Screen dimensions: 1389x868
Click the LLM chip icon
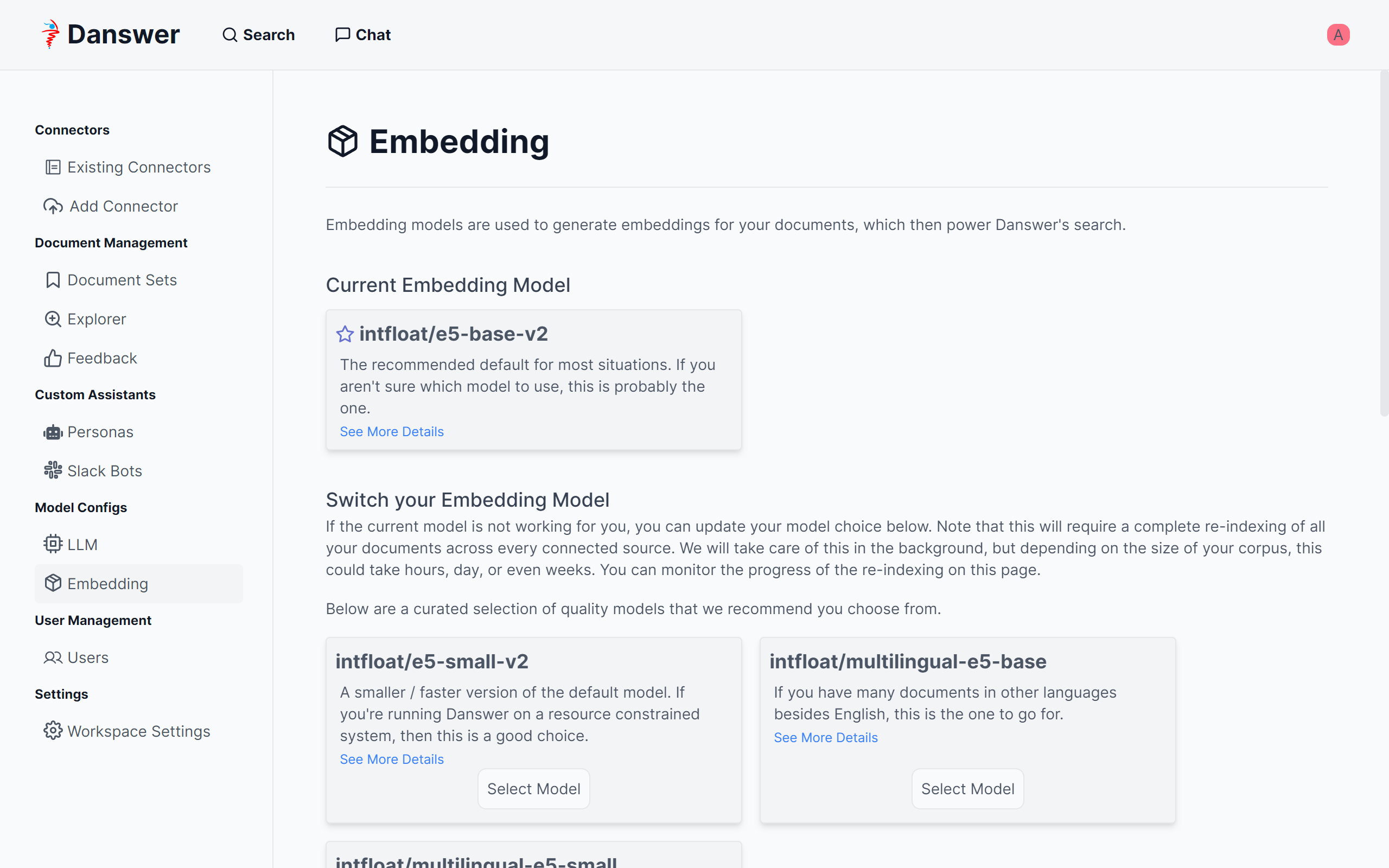coord(53,544)
